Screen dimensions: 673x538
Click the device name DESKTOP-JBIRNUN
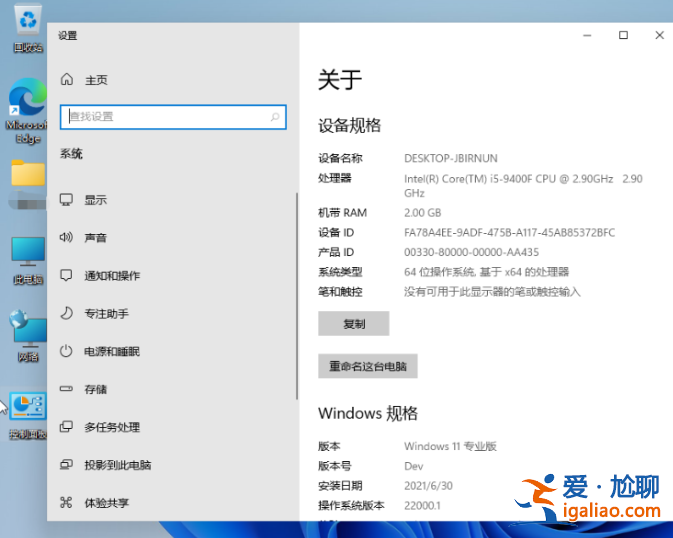click(x=451, y=158)
